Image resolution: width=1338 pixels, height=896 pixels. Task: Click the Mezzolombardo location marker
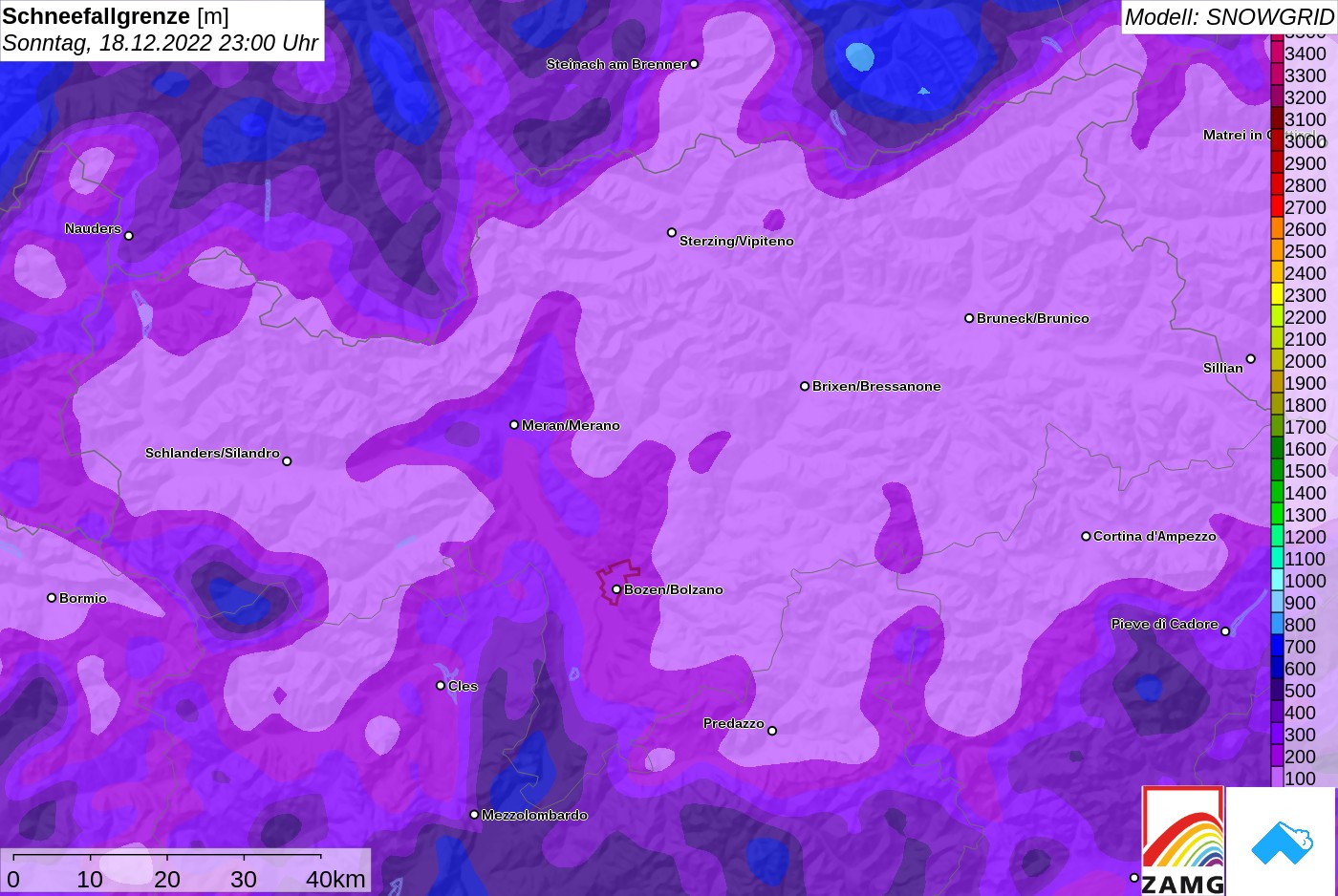(x=474, y=815)
